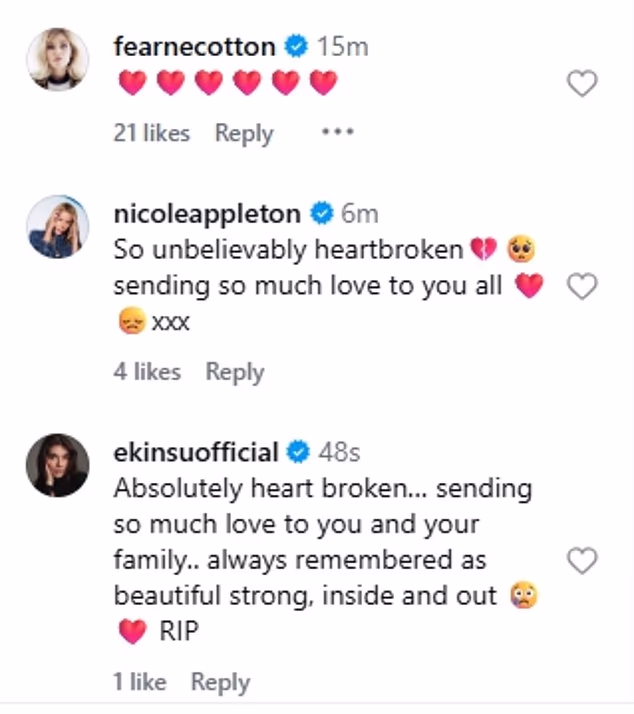View 4 likes on nicoleappleton's comment
Image resolution: width=634 pixels, height=714 pixels.
click(x=147, y=372)
